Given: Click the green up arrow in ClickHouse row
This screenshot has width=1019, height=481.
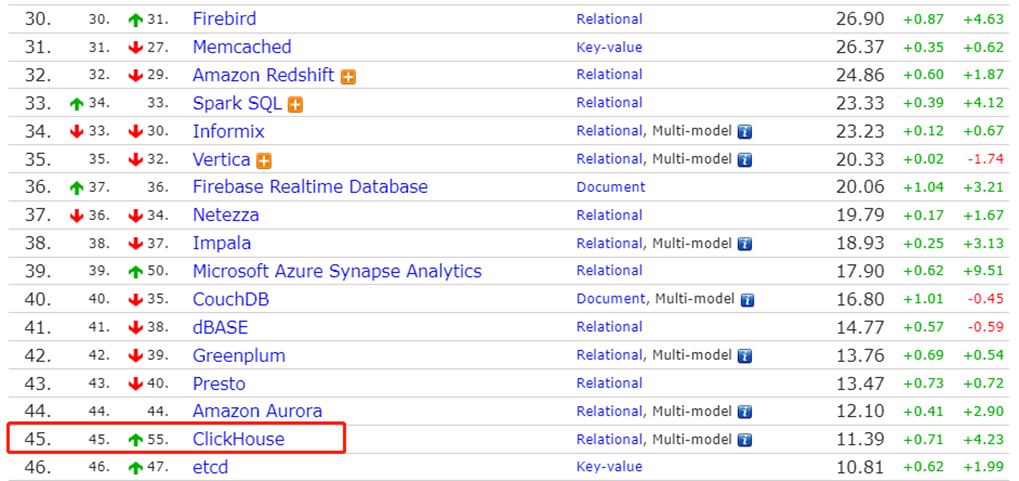Looking at the screenshot, I should (135, 441).
